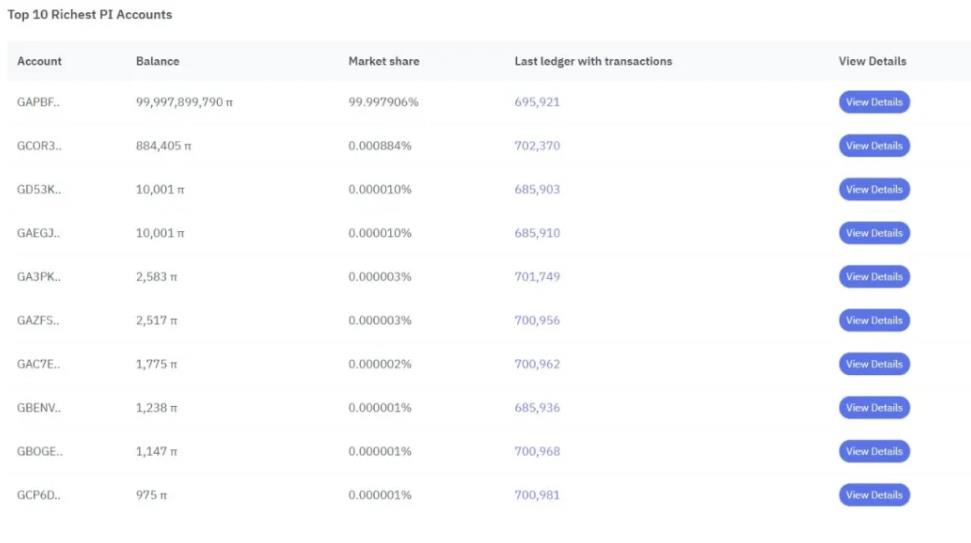Follow ledger link 700,962
Screen dimensions: 971x543
(x=537, y=364)
